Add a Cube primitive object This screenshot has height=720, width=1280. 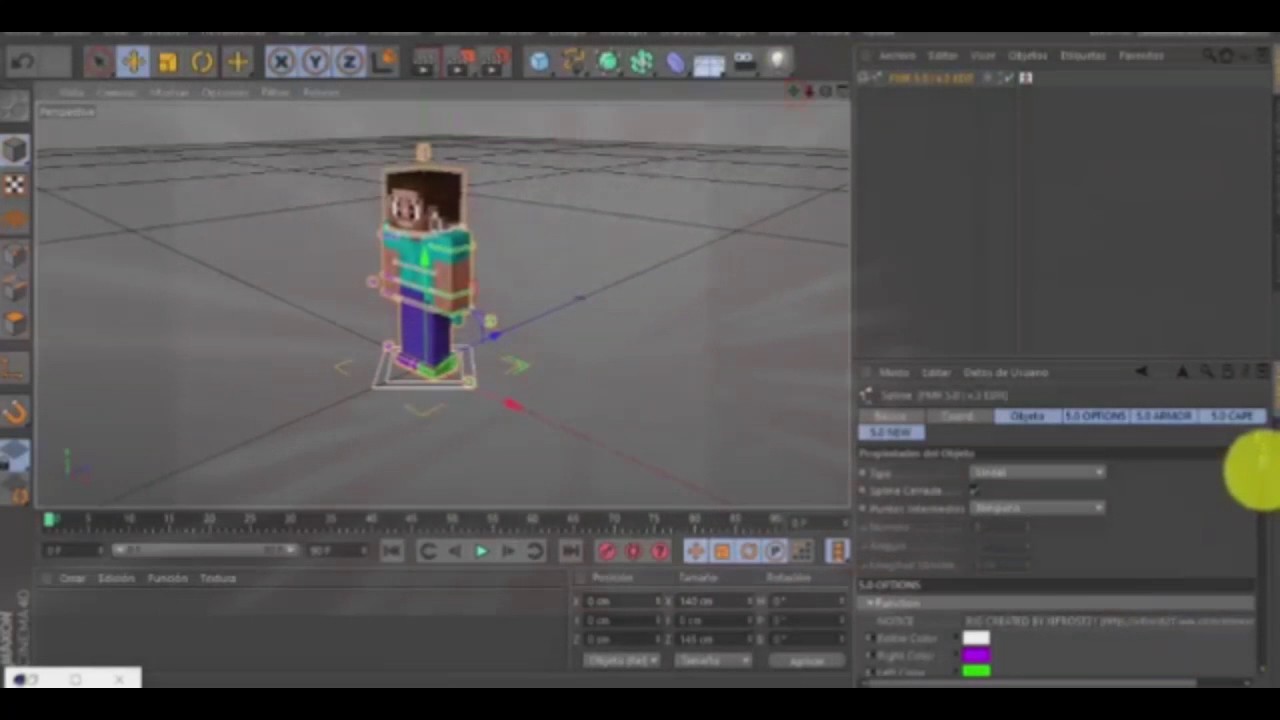tap(539, 62)
